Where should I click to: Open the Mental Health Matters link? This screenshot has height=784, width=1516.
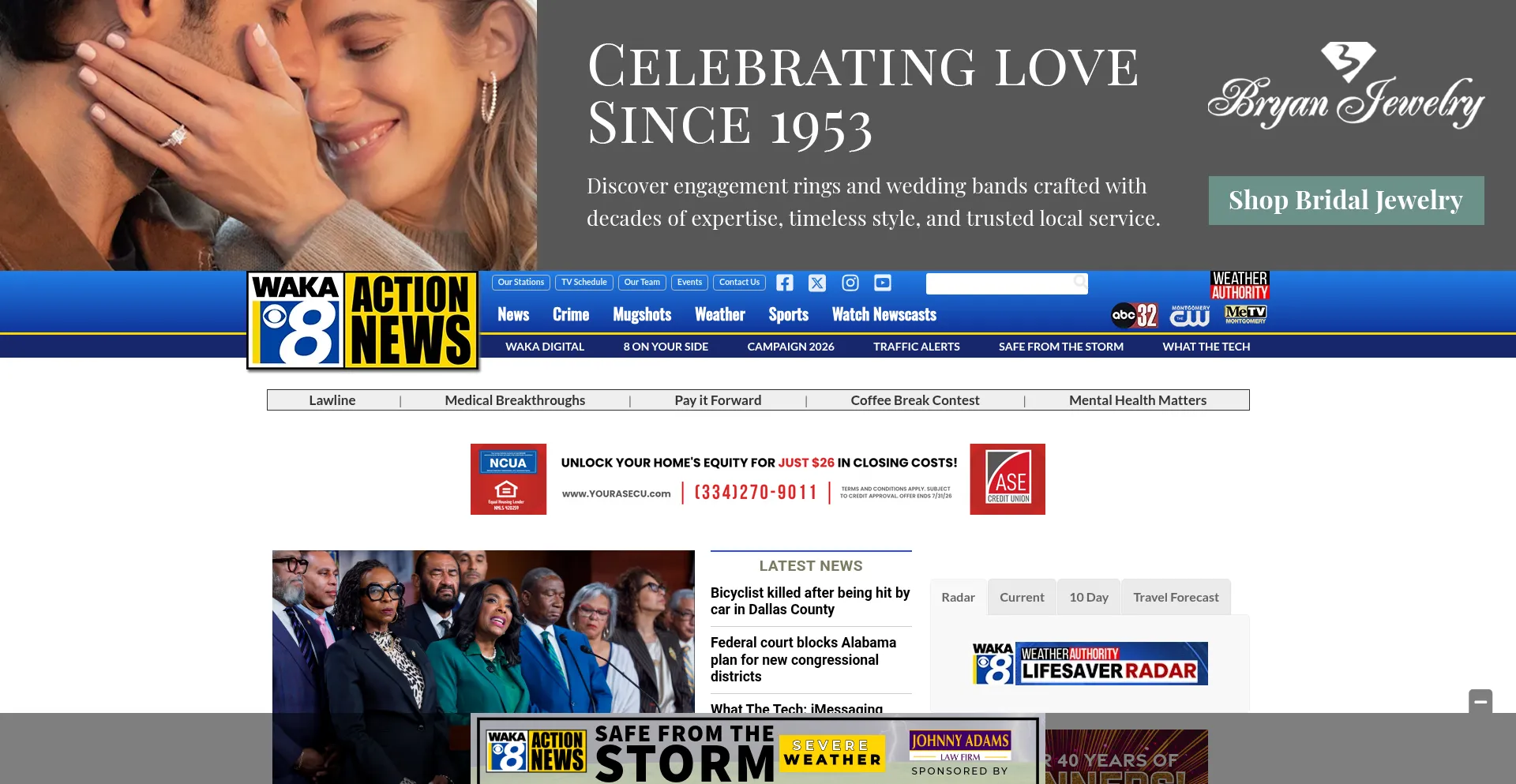point(1138,400)
